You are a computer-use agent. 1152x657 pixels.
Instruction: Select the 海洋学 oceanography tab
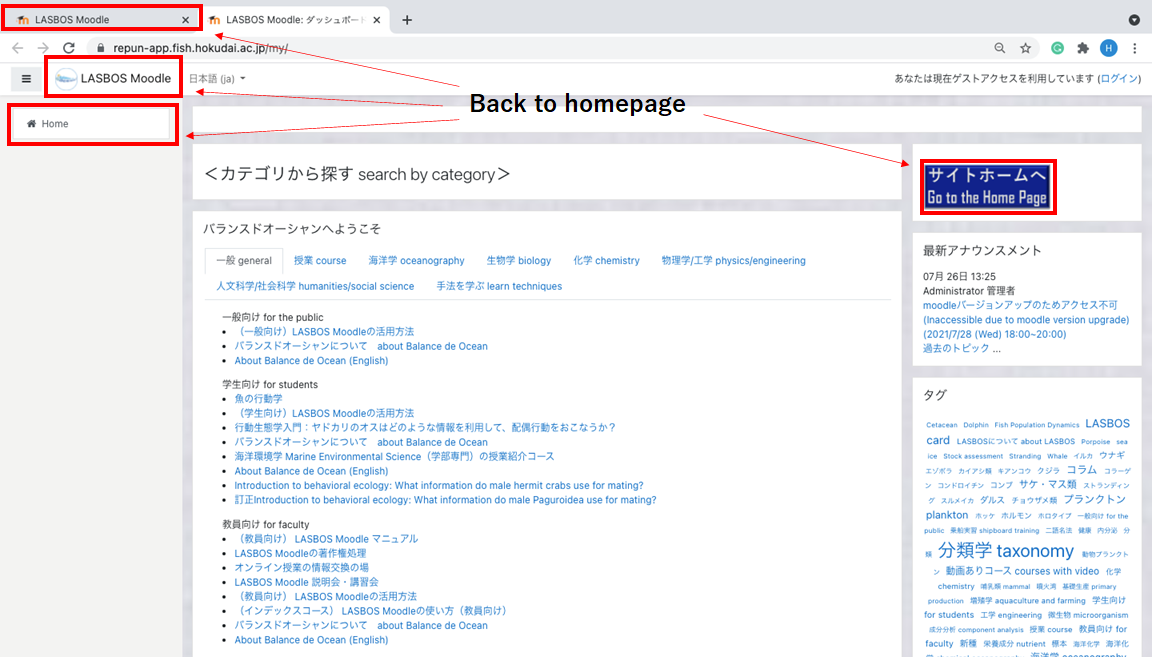pyautogui.click(x=416, y=261)
